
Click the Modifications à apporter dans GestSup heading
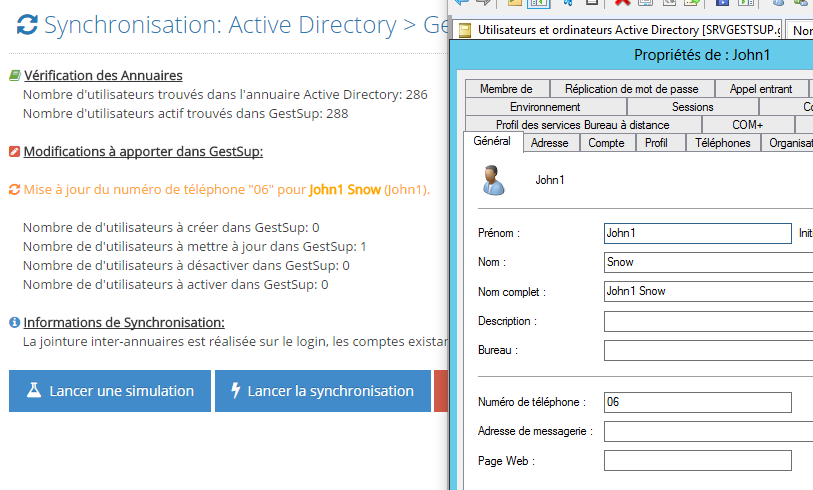click(x=143, y=151)
